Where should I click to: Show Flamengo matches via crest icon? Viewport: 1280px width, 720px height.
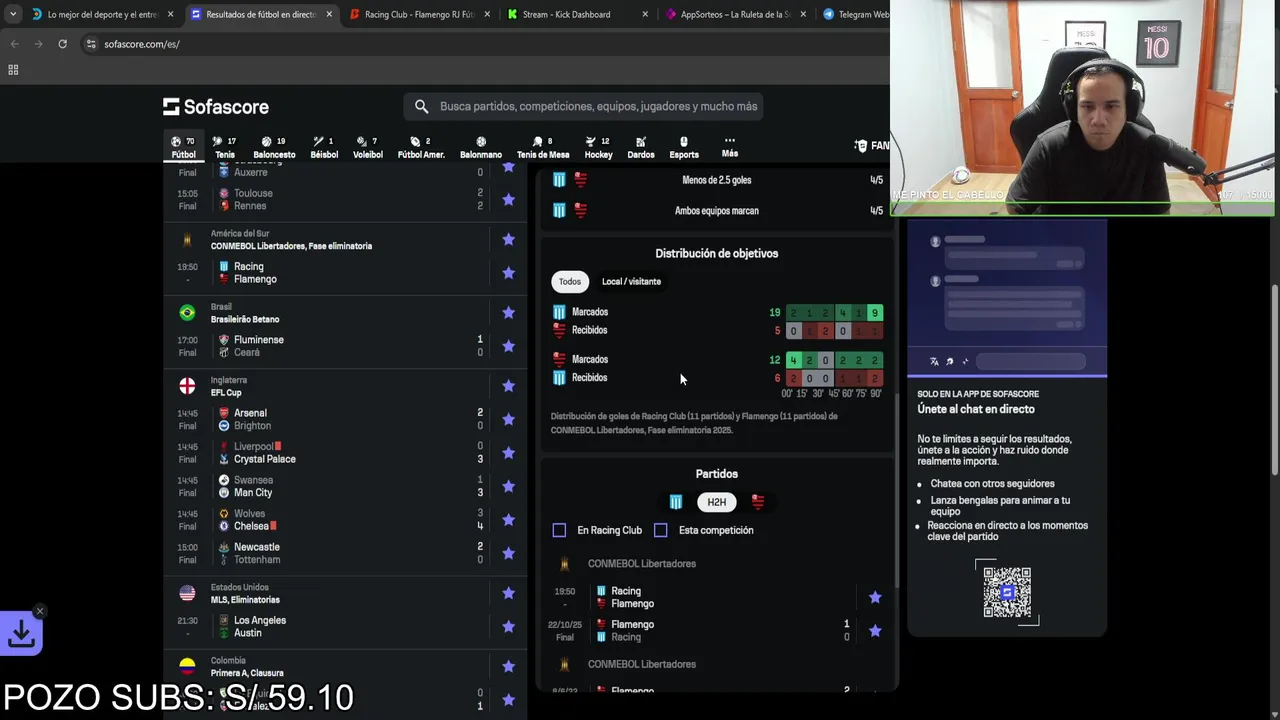click(758, 502)
